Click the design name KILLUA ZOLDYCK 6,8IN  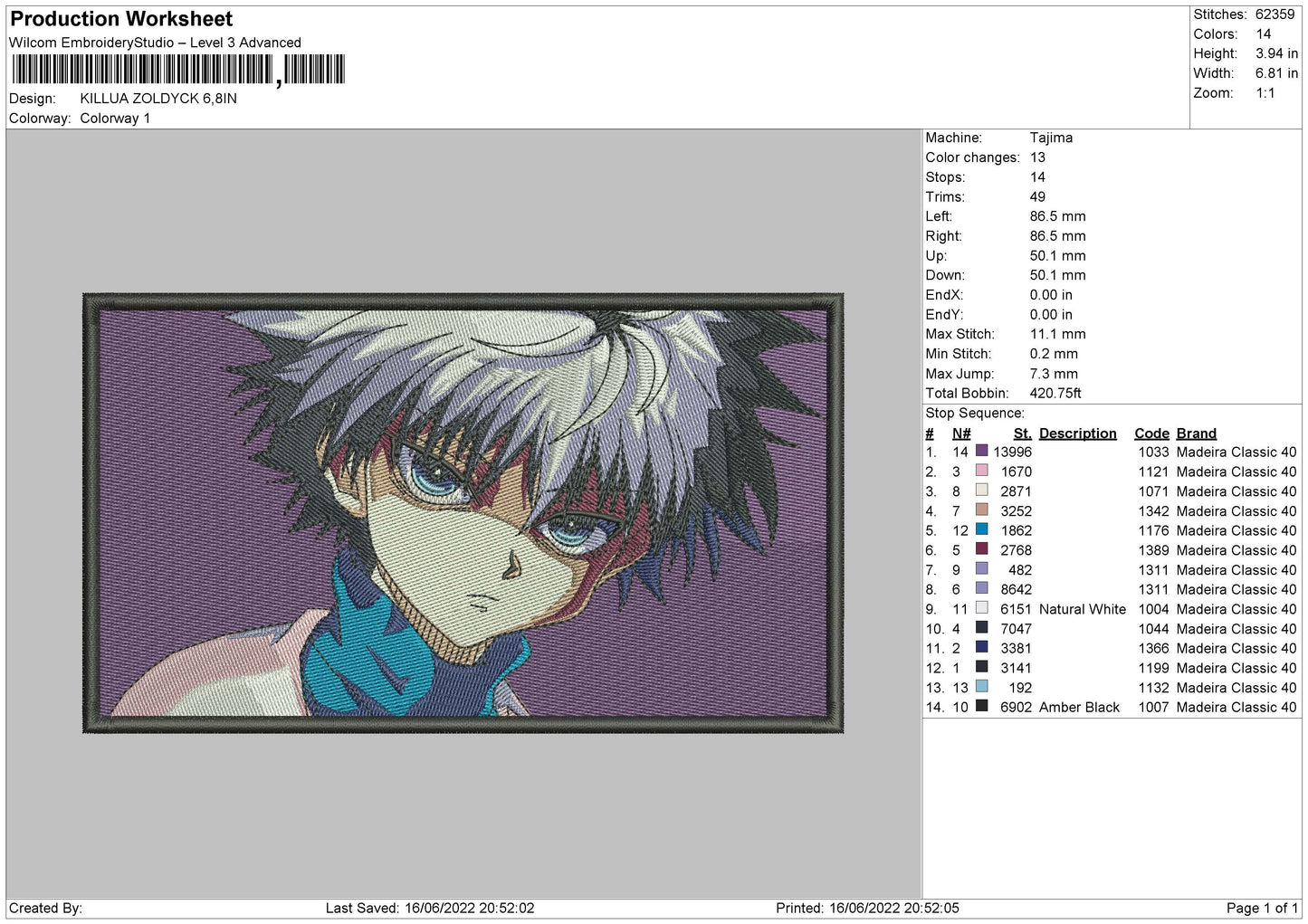tap(158, 99)
